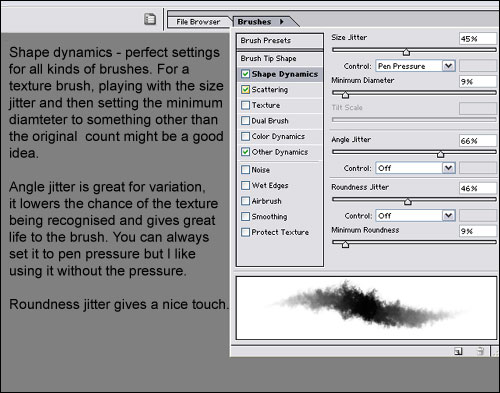Open the Brushes palette flyout menu arrow

click(282, 22)
